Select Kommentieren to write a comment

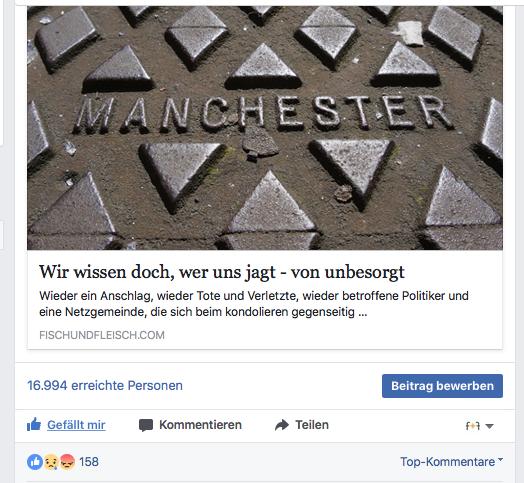tap(200, 425)
